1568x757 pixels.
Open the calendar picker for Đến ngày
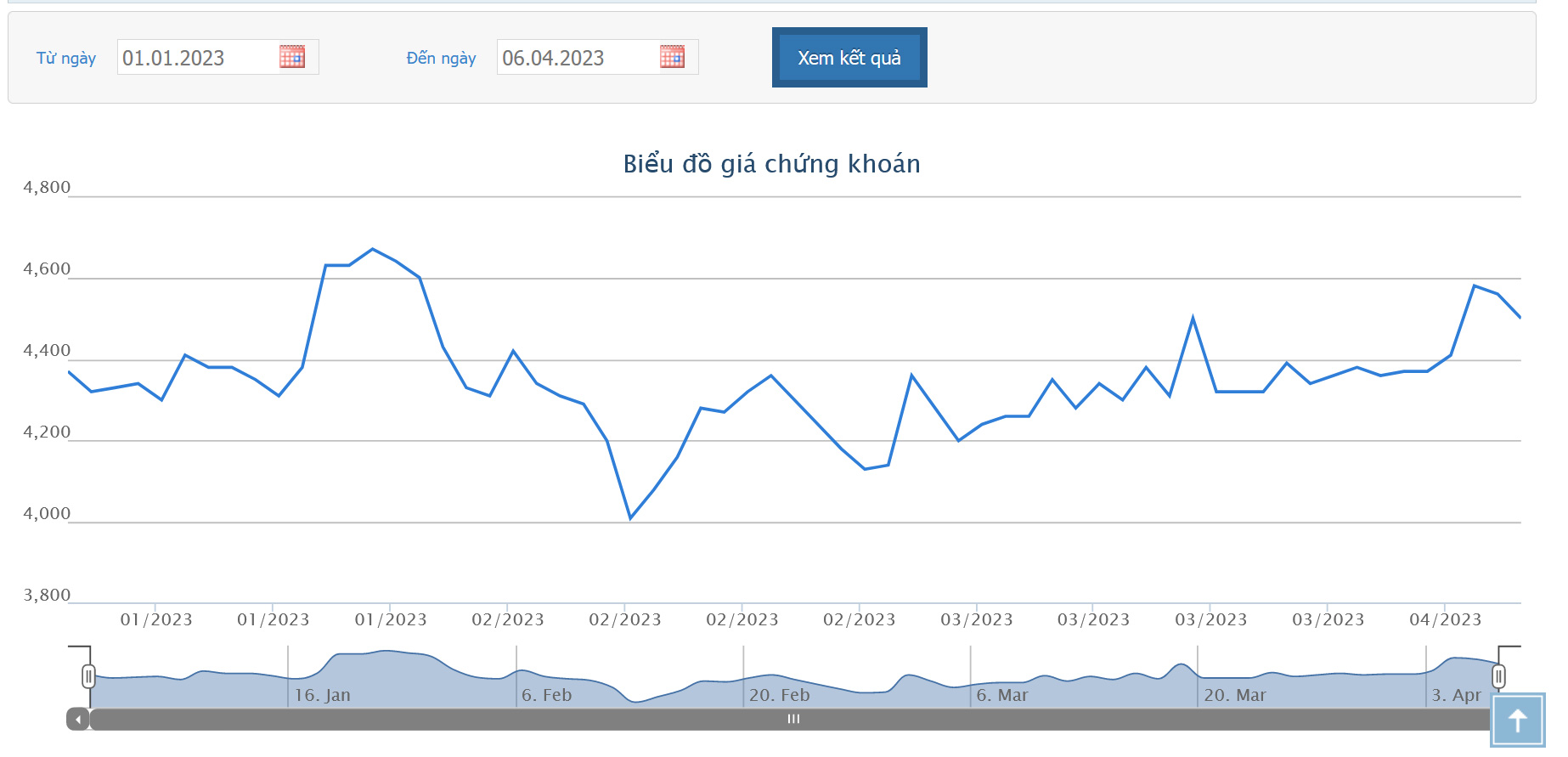672,57
